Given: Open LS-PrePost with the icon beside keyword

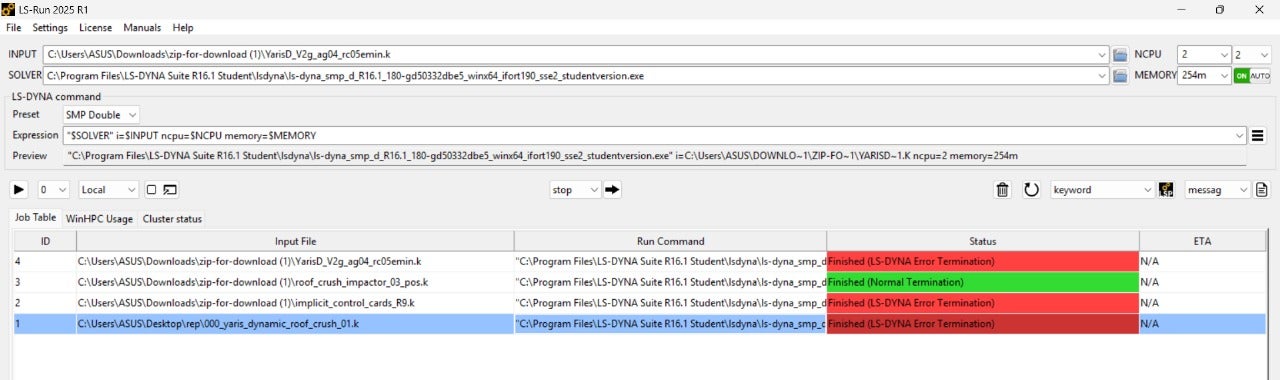Looking at the screenshot, I should click(1165, 189).
